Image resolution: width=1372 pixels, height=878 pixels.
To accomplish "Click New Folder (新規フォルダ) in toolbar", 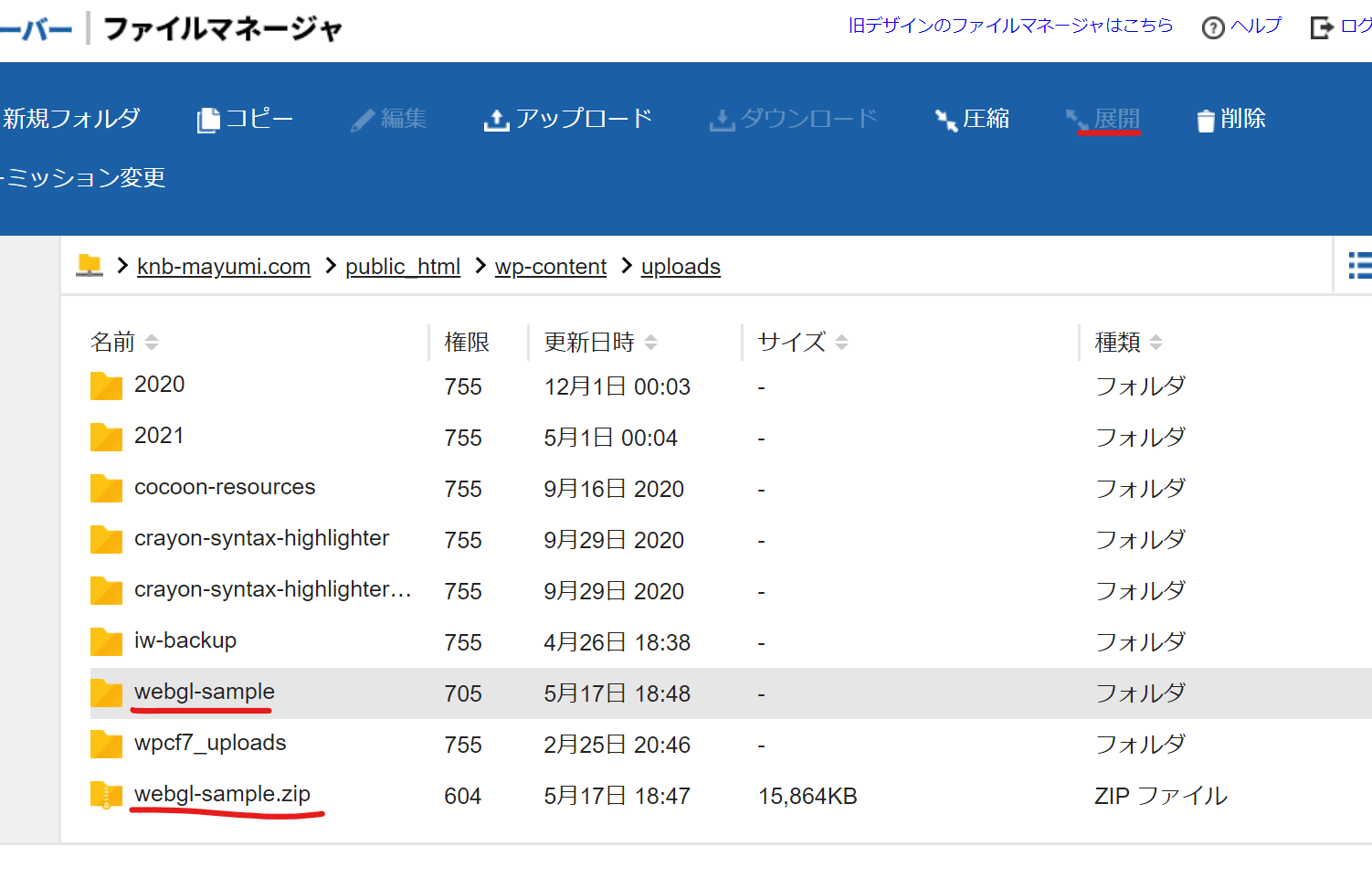I will click(x=71, y=119).
